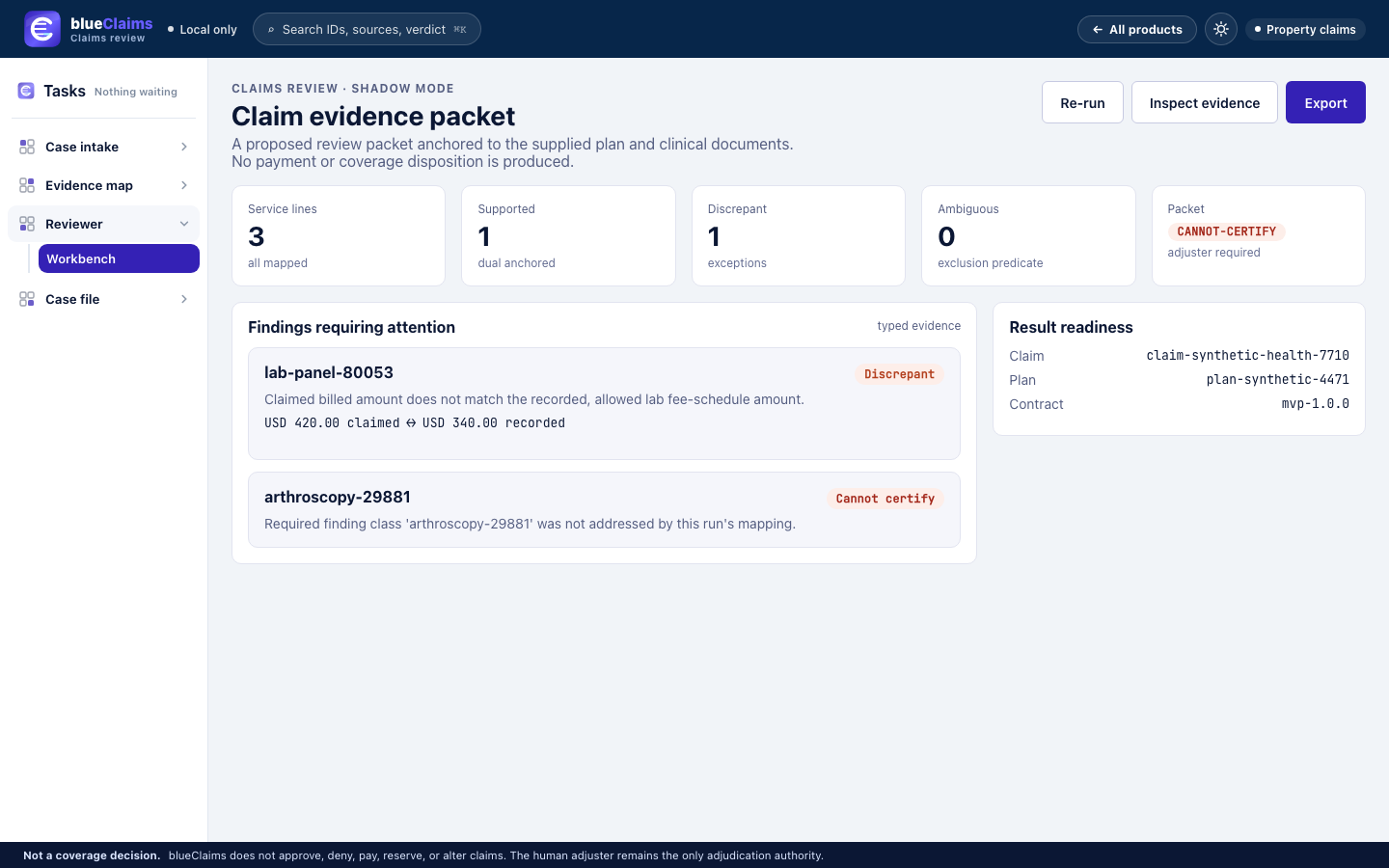Click the Property claims pill
Viewport: 1389px width, 868px height.
(x=1305, y=30)
